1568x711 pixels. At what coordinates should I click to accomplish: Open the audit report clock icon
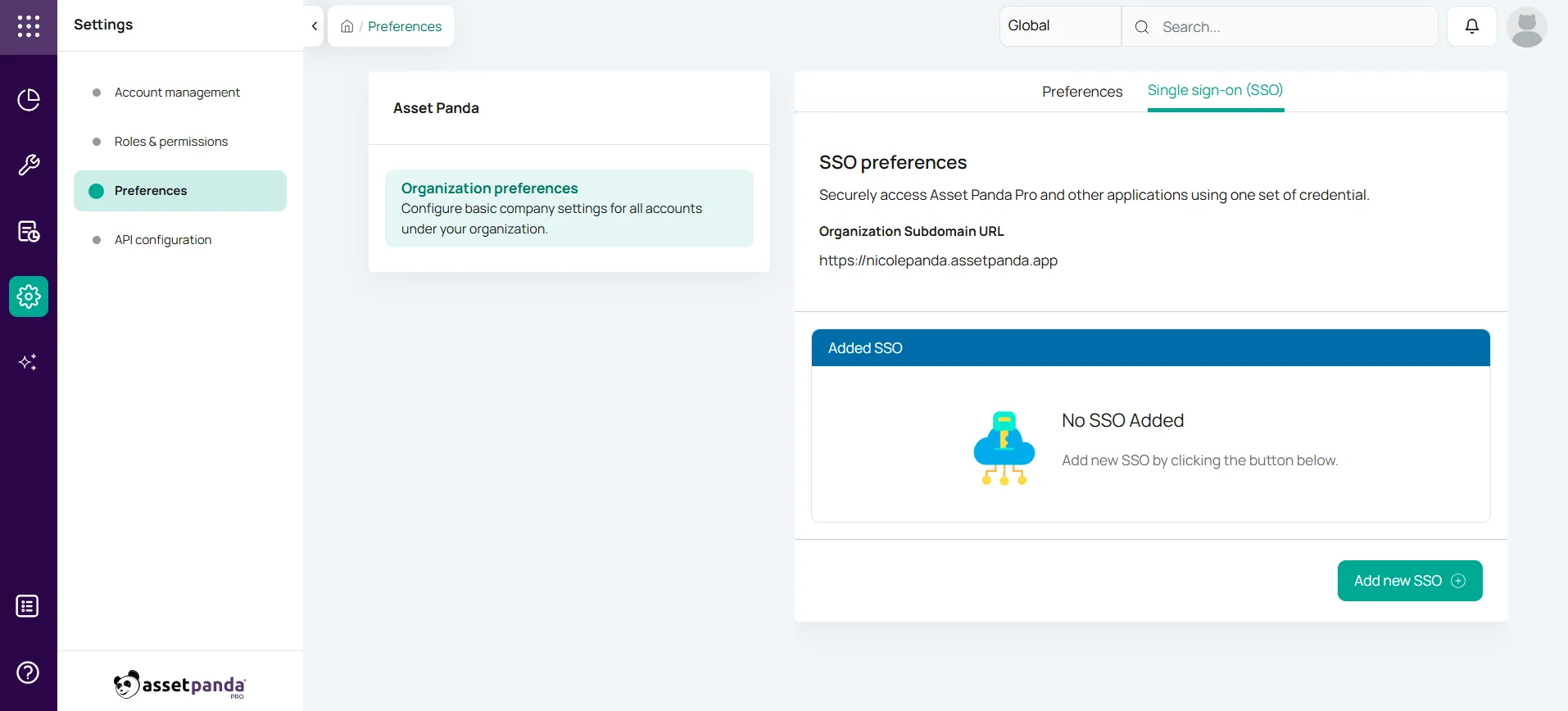(x=29, y=231)
